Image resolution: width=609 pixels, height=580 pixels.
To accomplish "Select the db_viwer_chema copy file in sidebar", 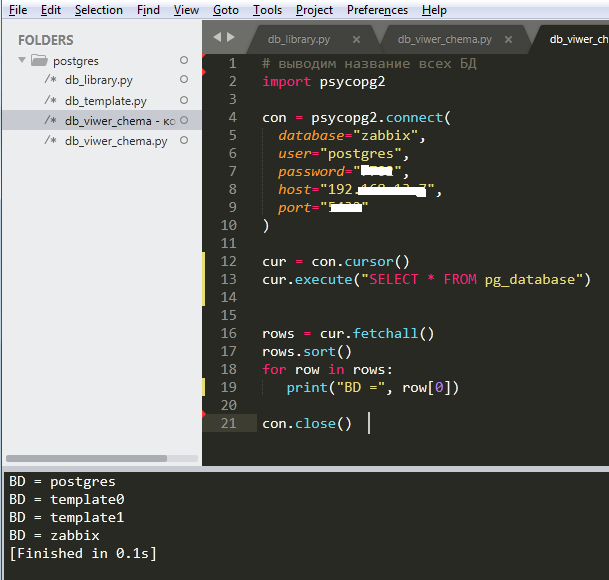I will [120, 121].
